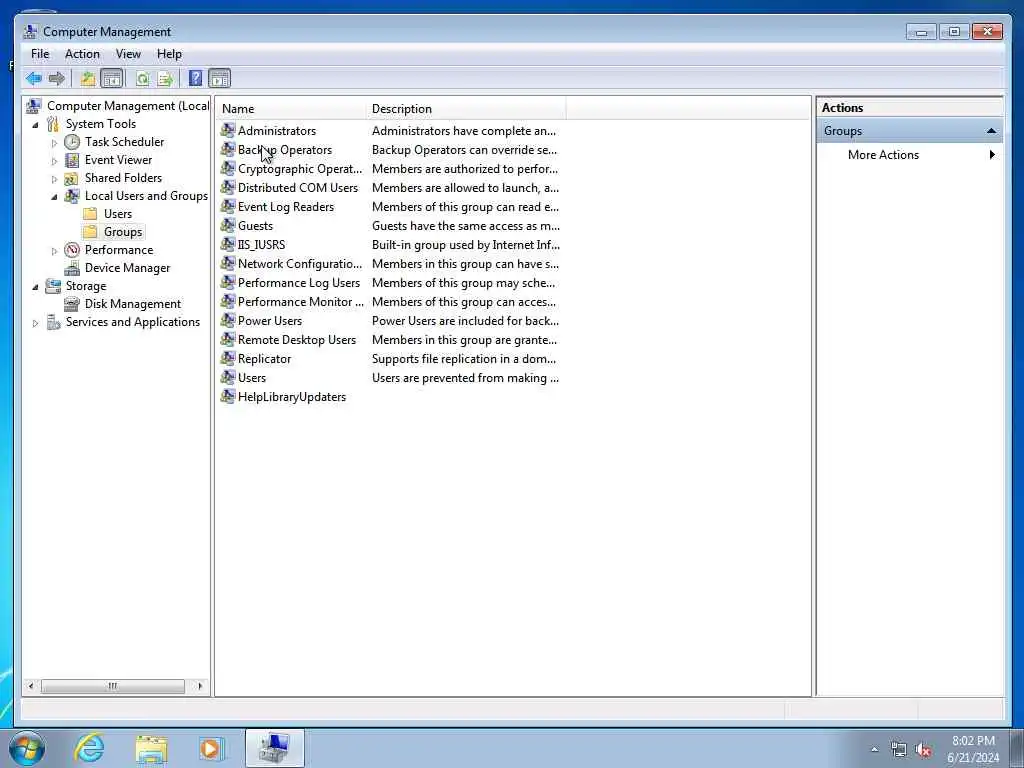
Task: Click the Export List toolbar icon
Action: click(x=165, y=79)
